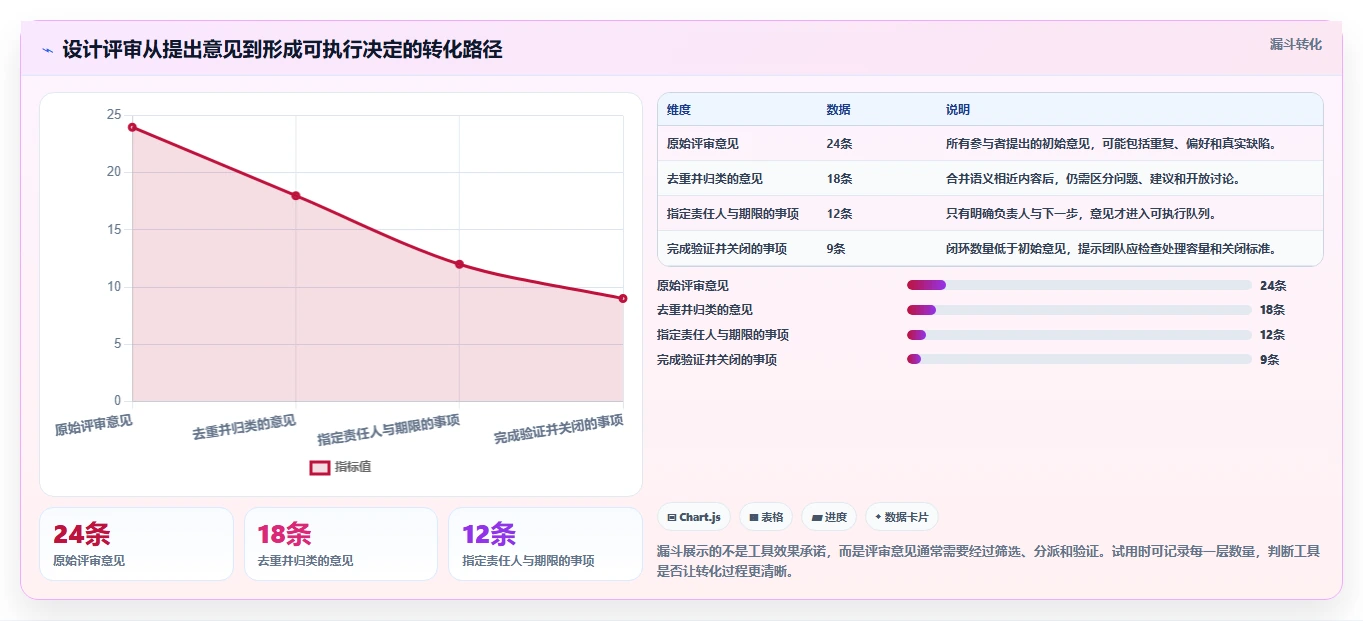The width and height of the screenshot is (1363, 621).
Task: Click the 12条 value in the table
Action: pyautogui.click(x=840, y=214)
